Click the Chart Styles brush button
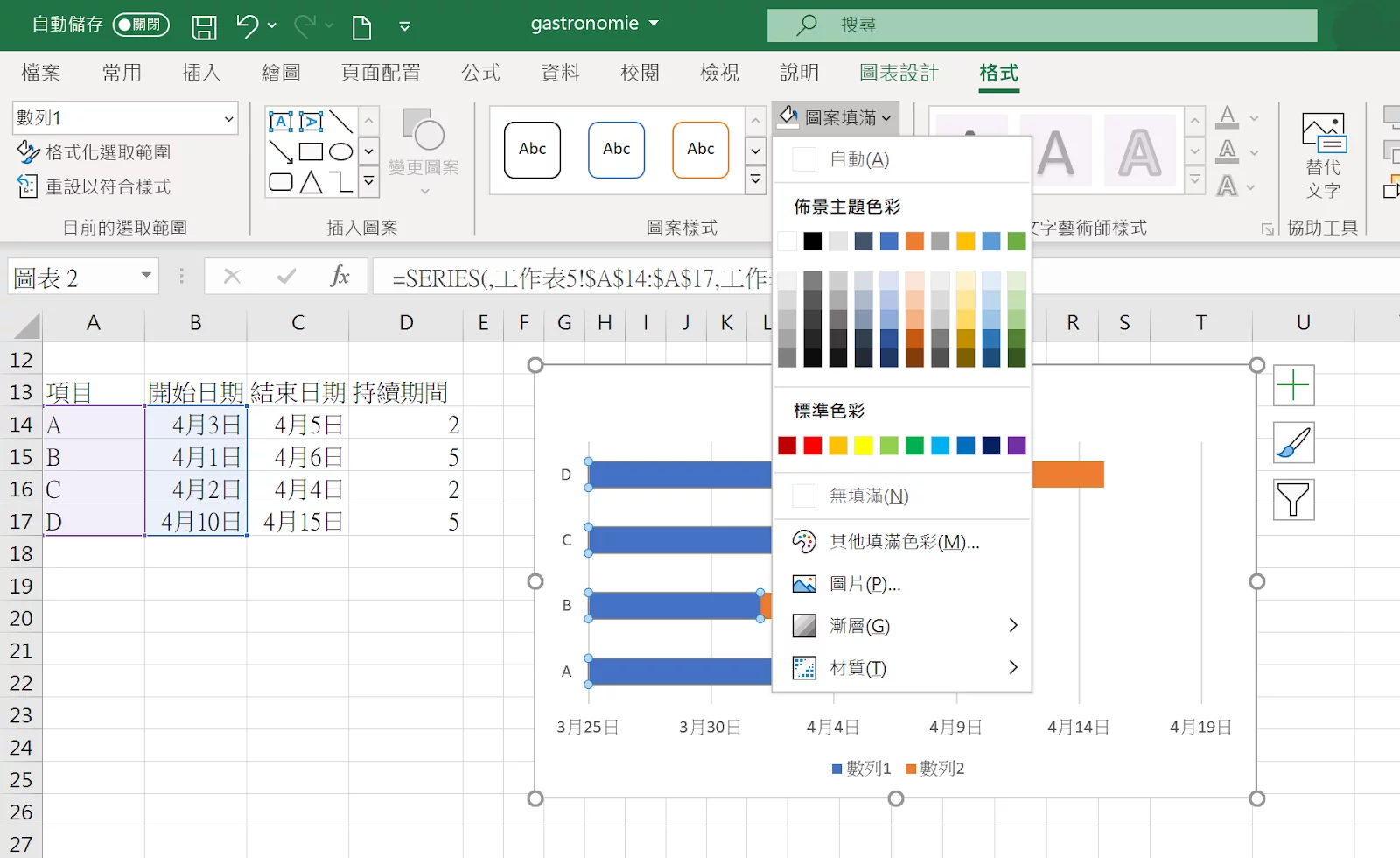1400x858 pixels. [x=1293, y=442]
